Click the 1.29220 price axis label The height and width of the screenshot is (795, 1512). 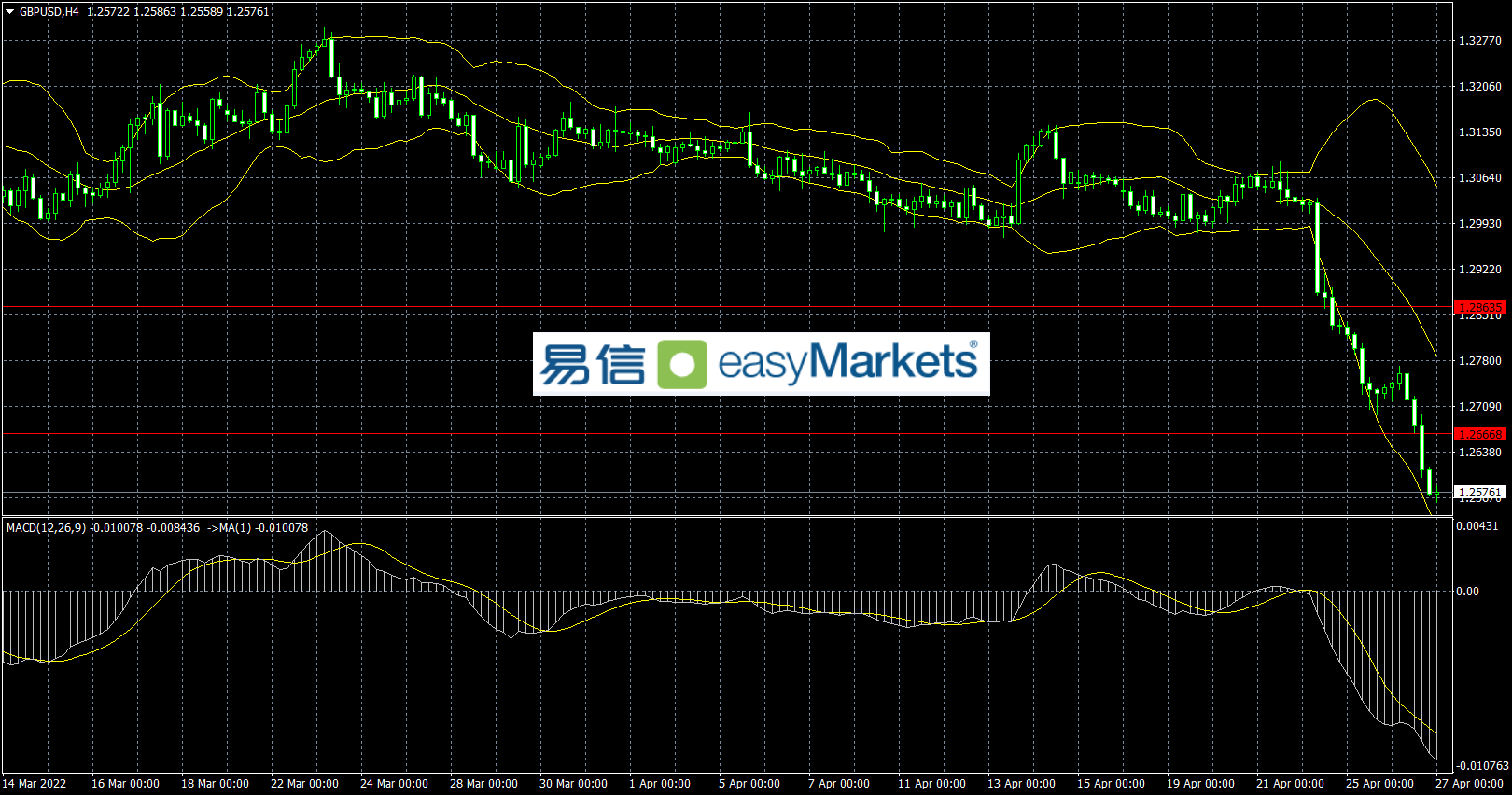click(1480, 270)
